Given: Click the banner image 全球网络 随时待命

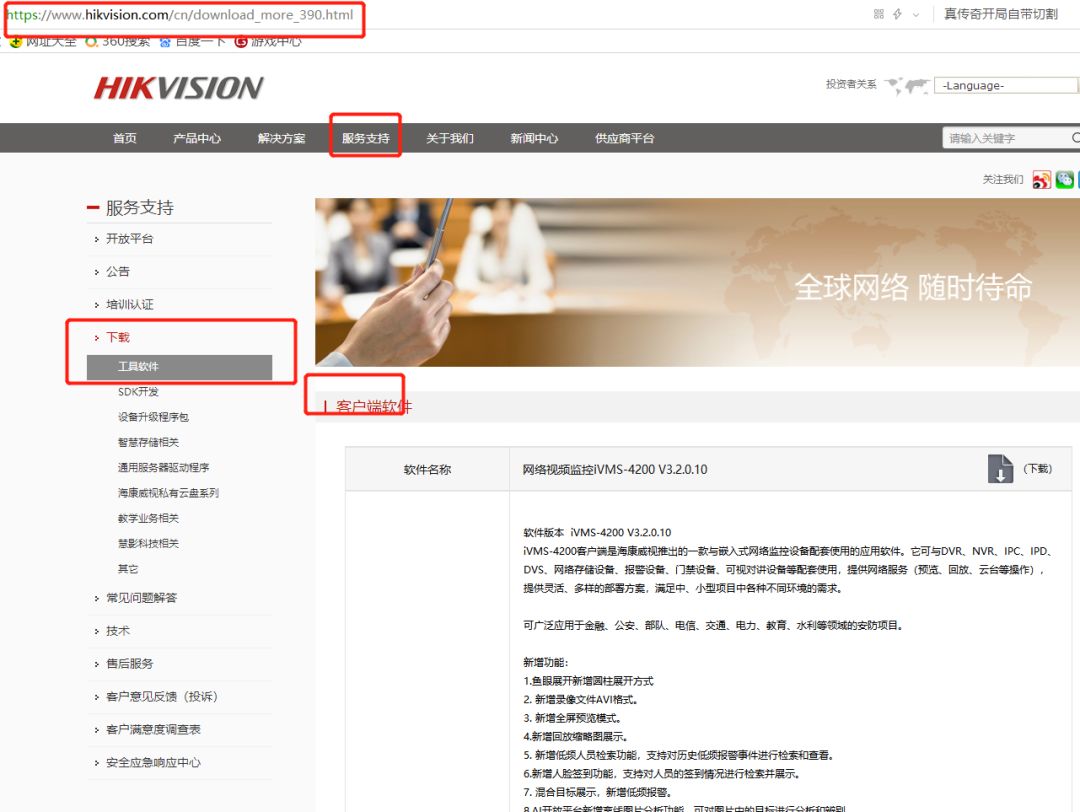Looking at the screenshot, I should [x=697, y=282].
